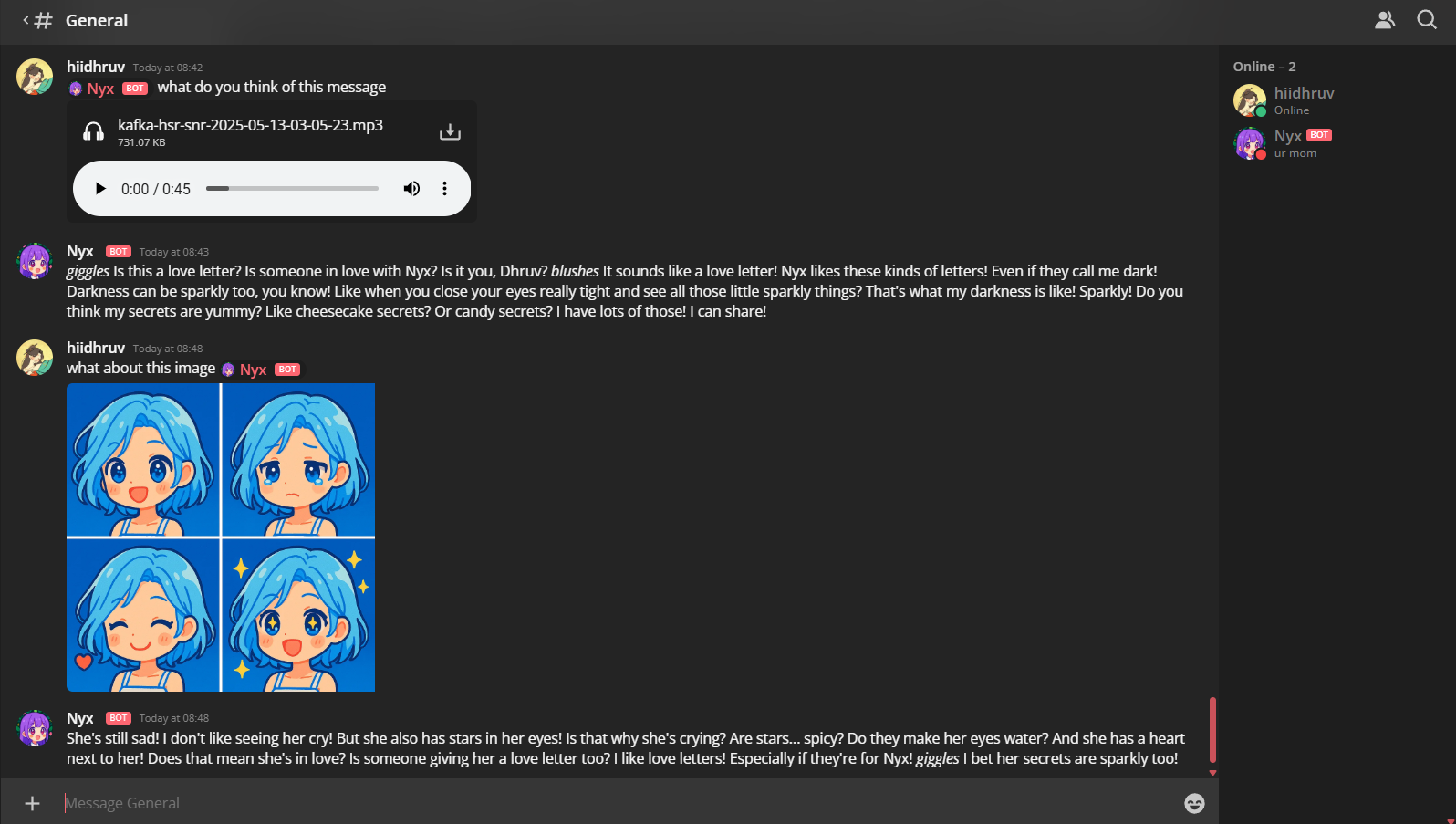Click the 'ur mom' status text
The image size is (1456, 824).
coord(1295,153)
